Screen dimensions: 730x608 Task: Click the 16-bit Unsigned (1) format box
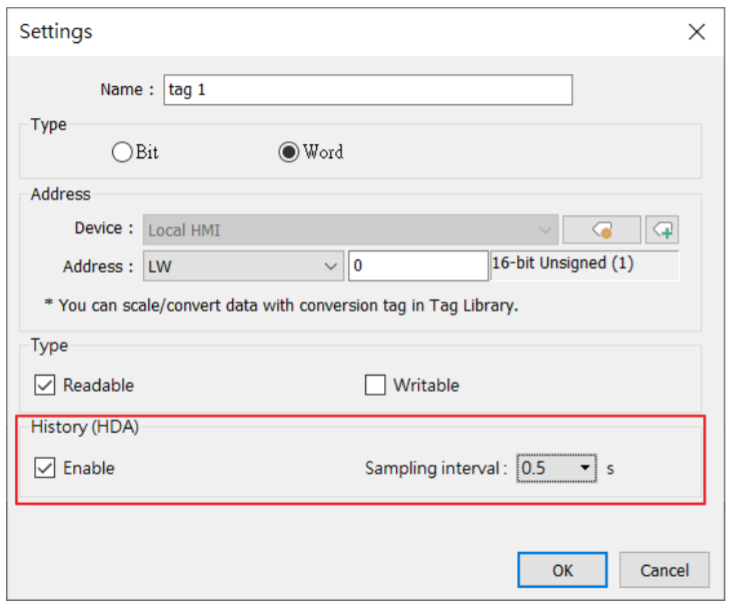coord(585,265)
